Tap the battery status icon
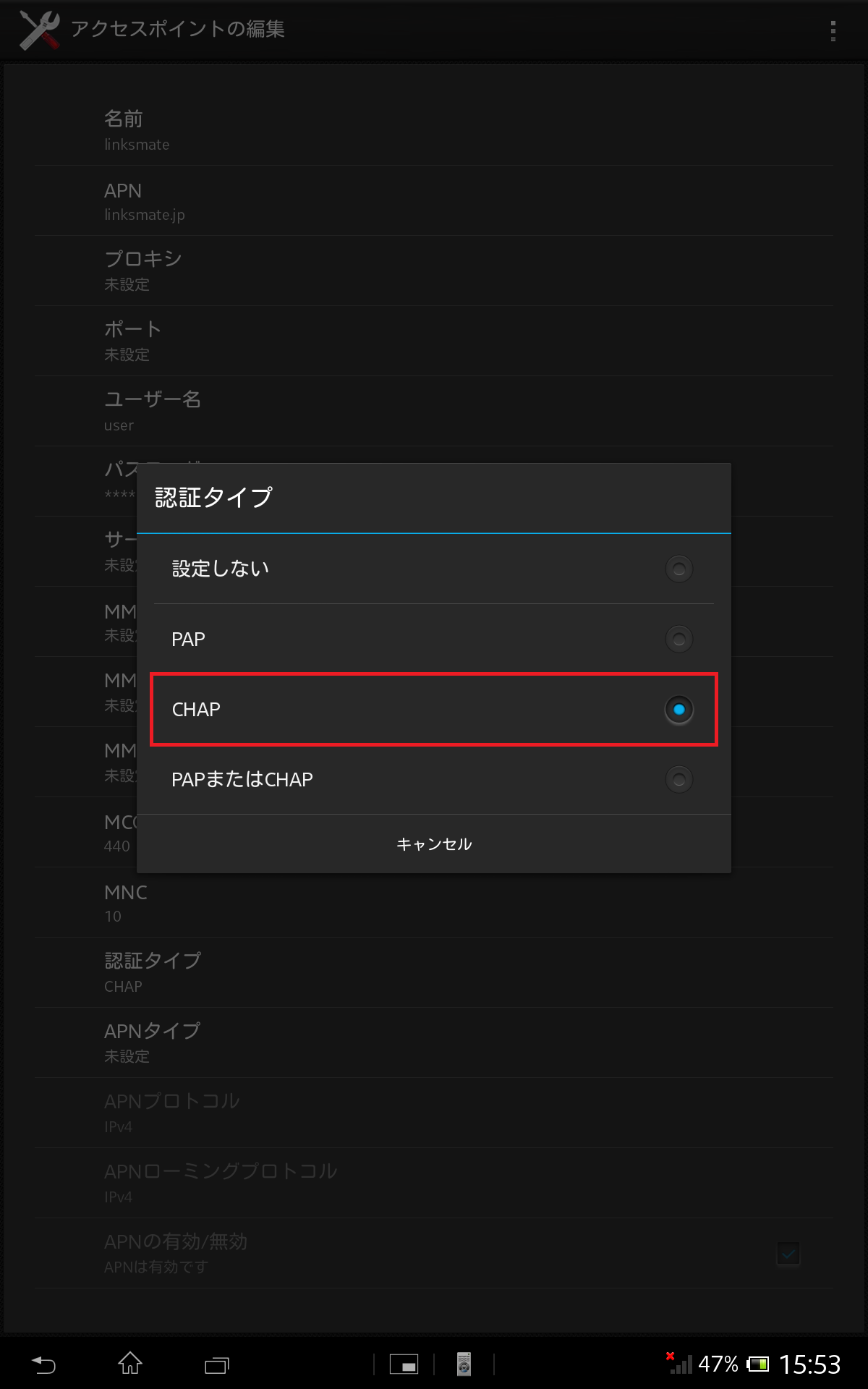The height and width of the screenshot is (1389, 868). (x=758, y=1364)
